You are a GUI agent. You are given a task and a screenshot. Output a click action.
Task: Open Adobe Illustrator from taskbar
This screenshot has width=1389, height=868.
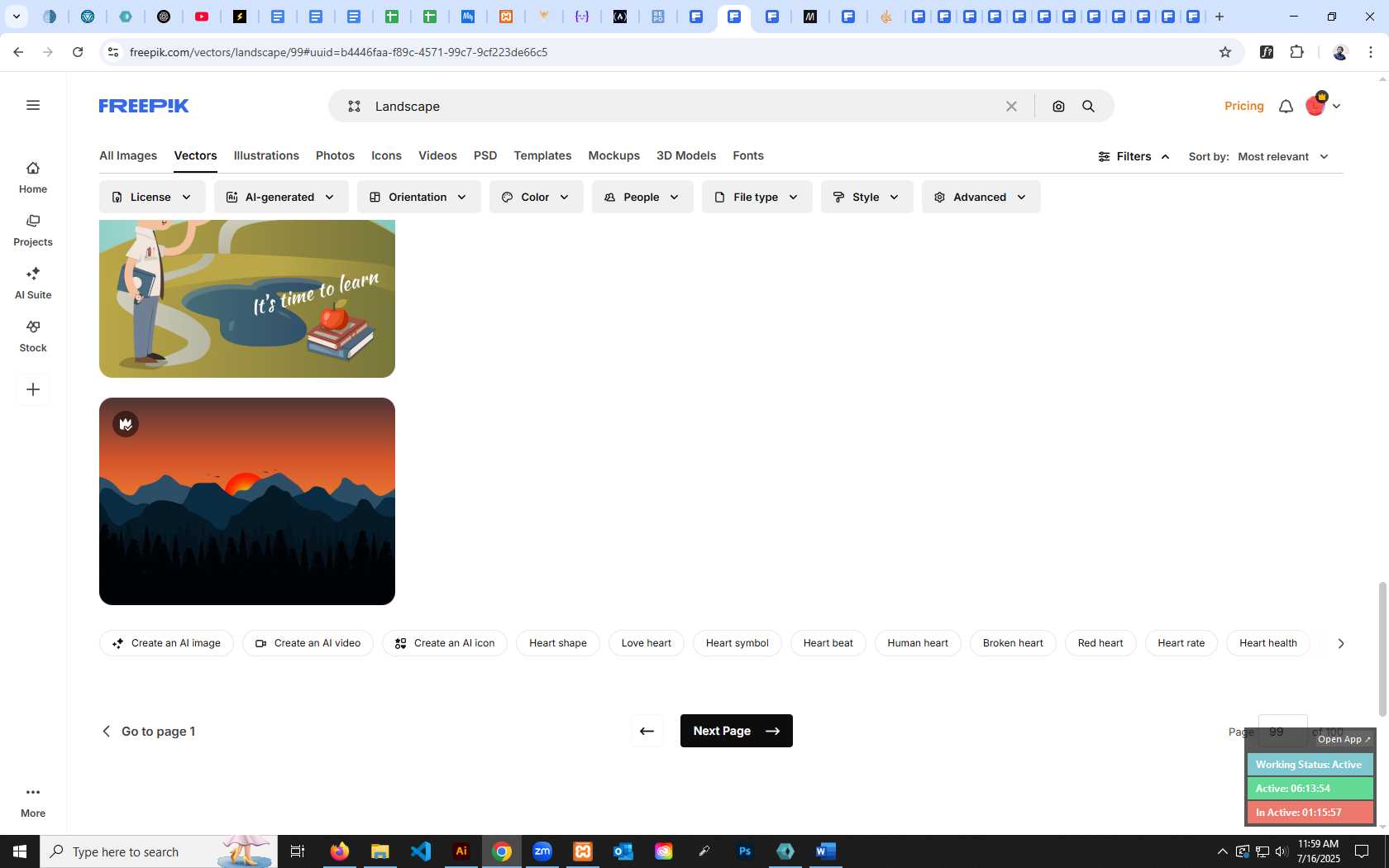[x=461, y=851]
